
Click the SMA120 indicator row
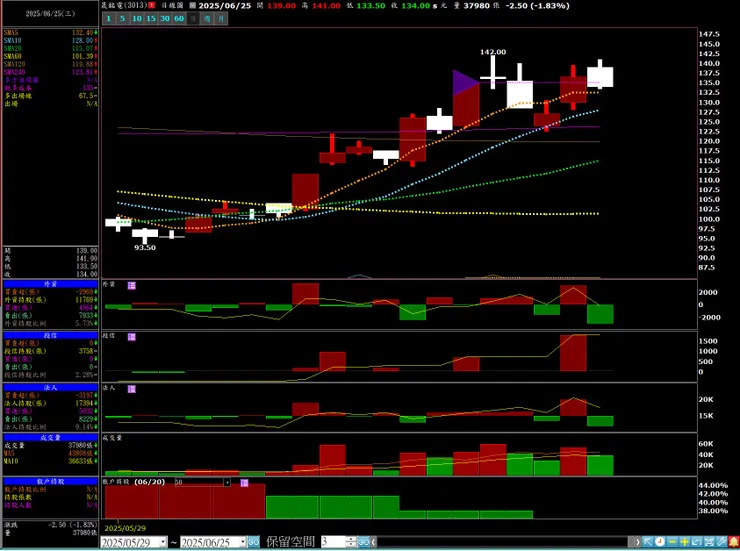pos(50,64)
